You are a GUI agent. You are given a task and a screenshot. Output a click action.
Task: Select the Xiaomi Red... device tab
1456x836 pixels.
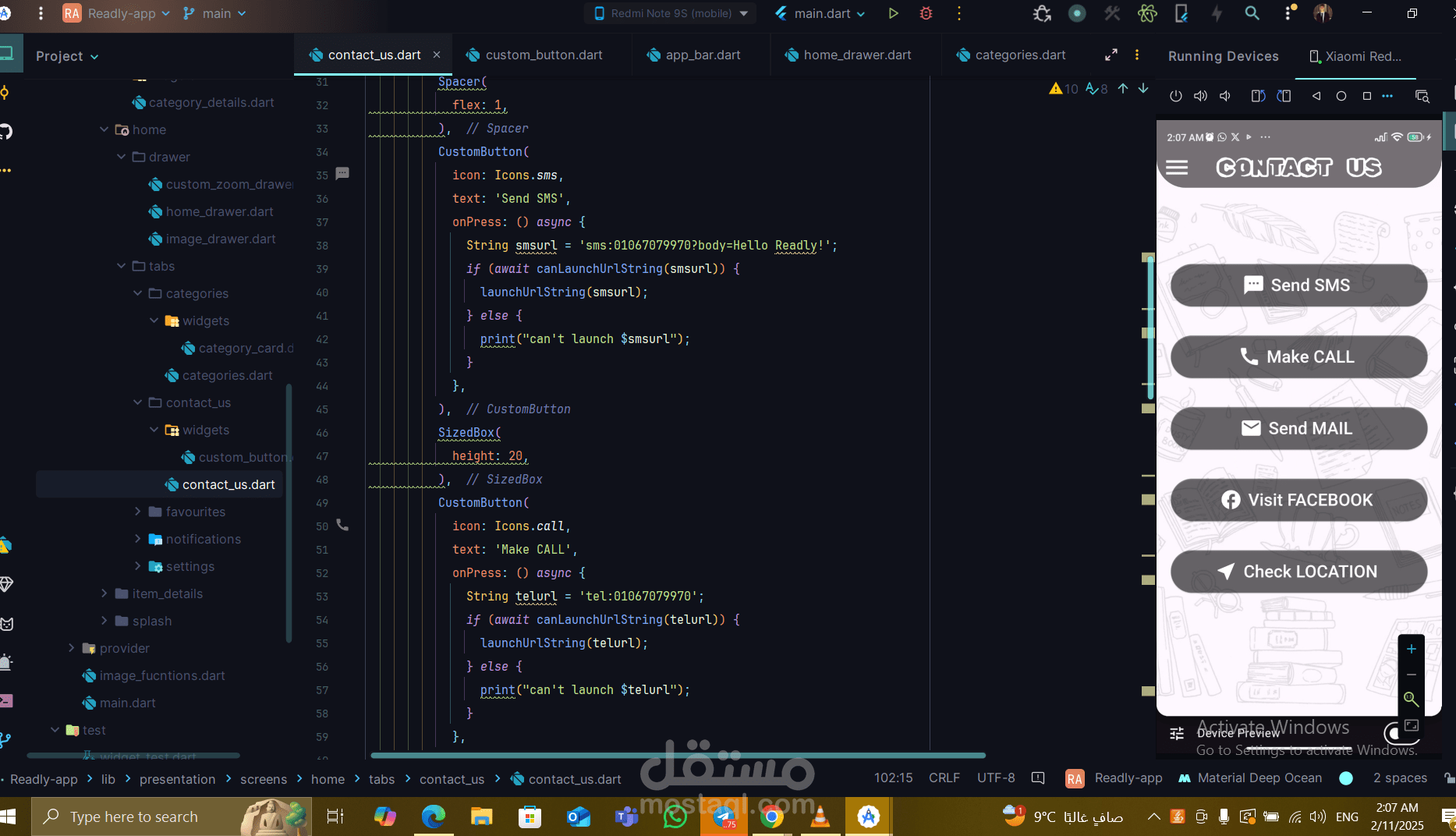[1355, 56]
